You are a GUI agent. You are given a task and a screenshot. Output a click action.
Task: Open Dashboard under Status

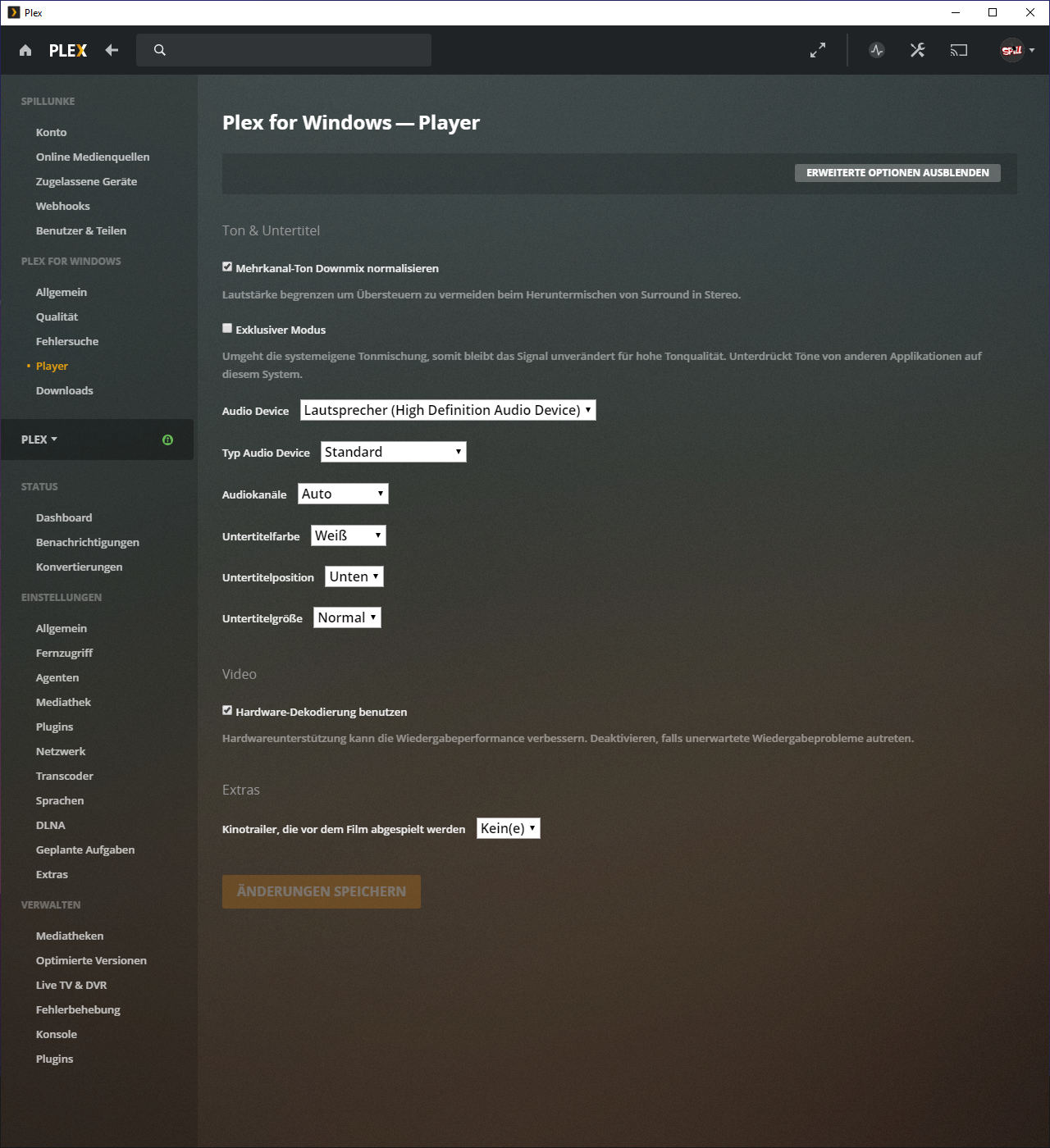click(x=64, y=517)
